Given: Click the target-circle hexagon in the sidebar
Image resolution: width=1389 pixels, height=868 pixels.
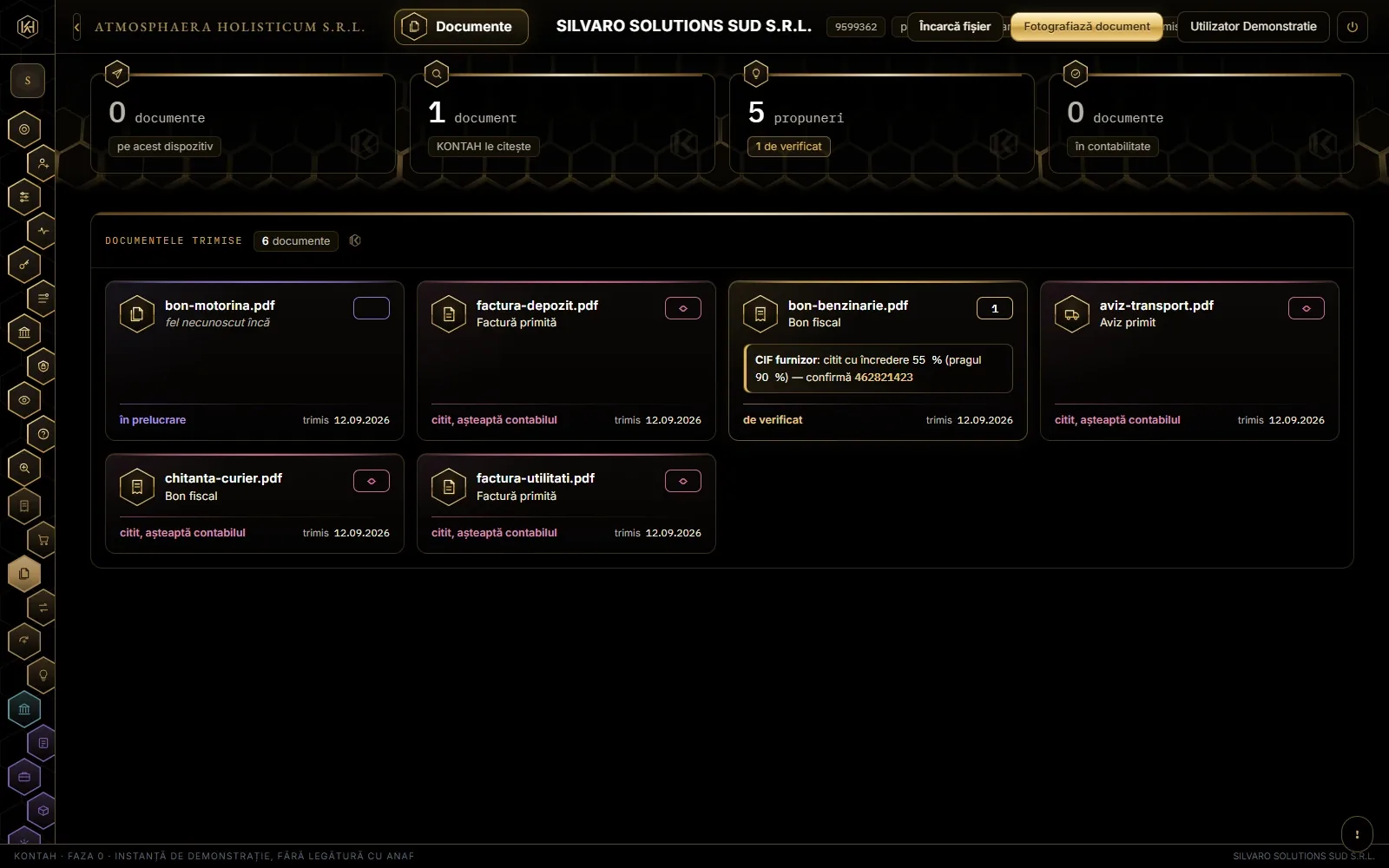Looking at the screenshot, I should [x=24, y=129].
